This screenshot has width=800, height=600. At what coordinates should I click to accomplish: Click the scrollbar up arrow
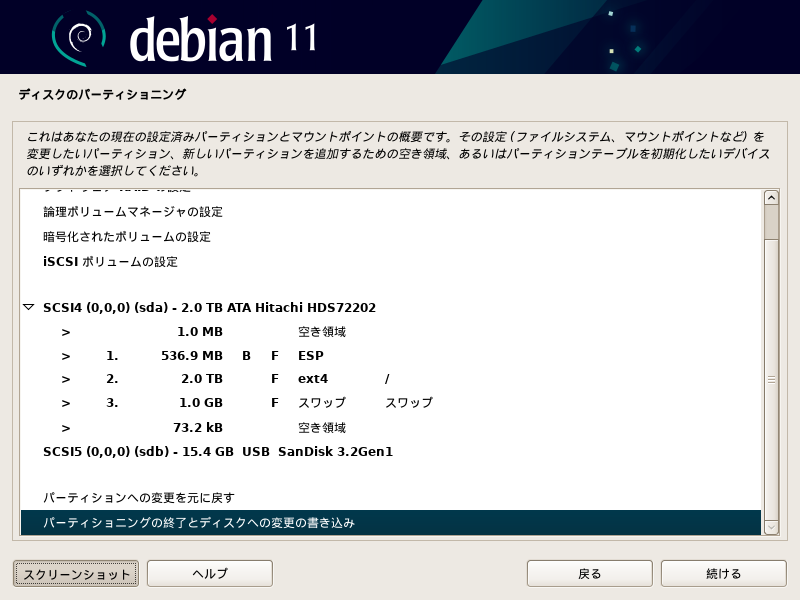771,197
